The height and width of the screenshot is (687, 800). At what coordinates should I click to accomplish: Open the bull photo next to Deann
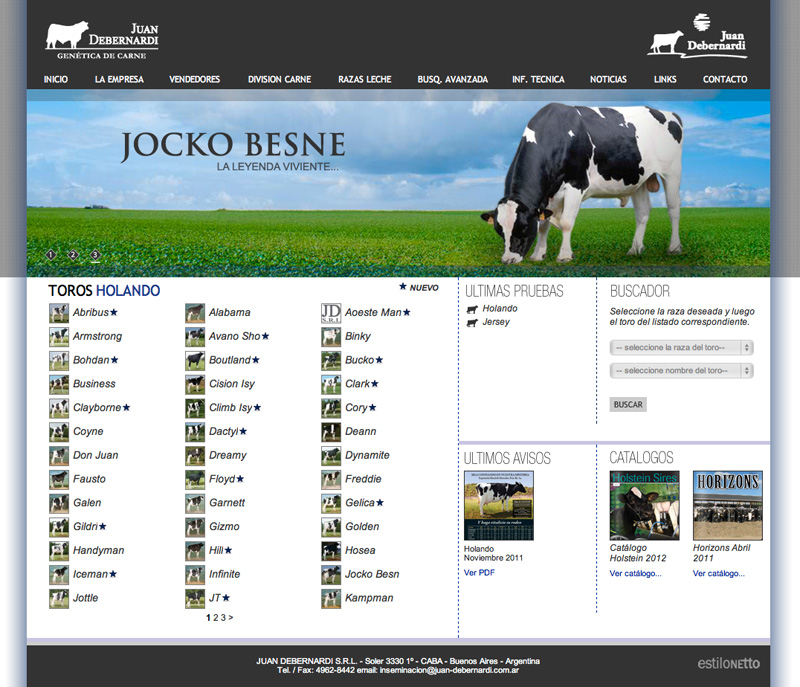[331, 432]
